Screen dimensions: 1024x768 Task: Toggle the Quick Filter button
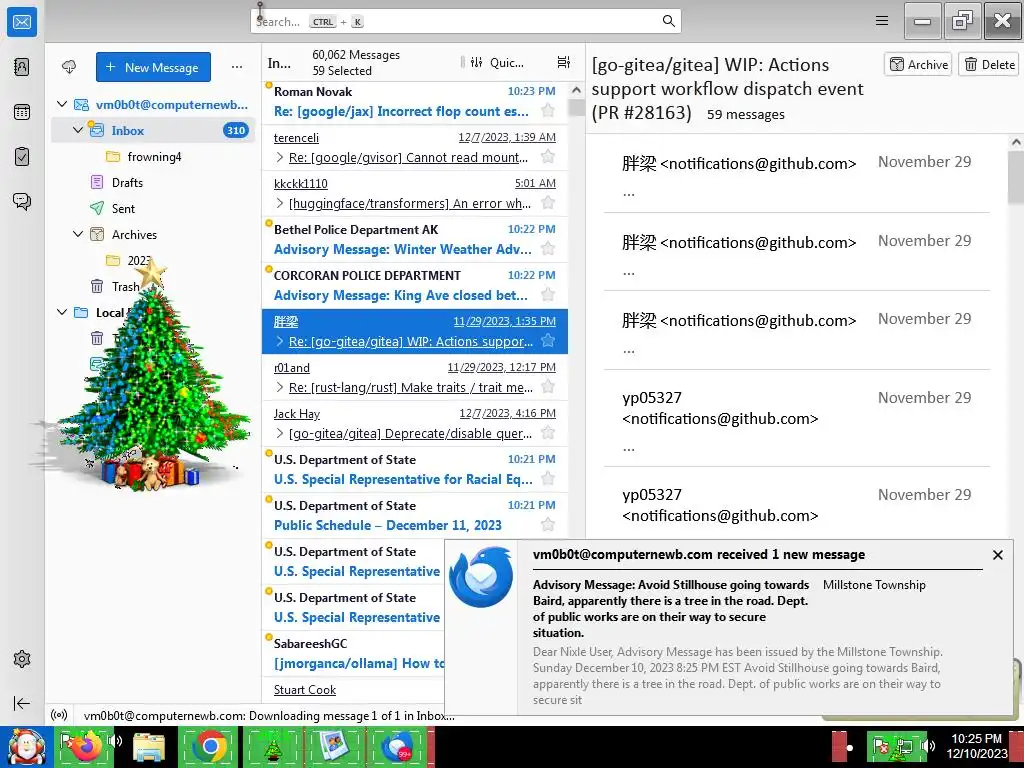(496, 62)
